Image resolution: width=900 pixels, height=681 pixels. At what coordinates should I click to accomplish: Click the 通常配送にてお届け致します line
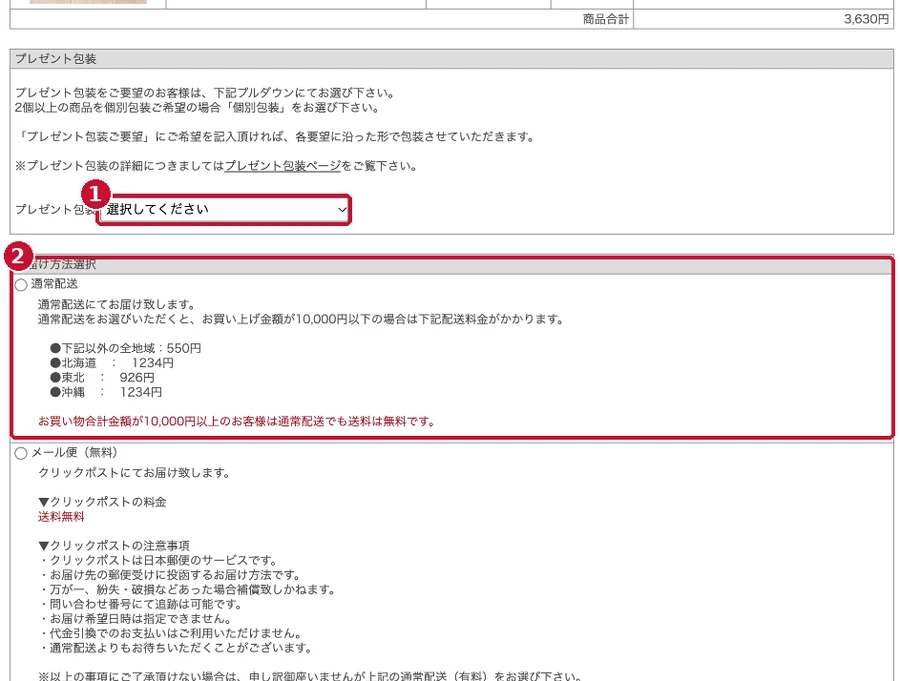point(117,304)
